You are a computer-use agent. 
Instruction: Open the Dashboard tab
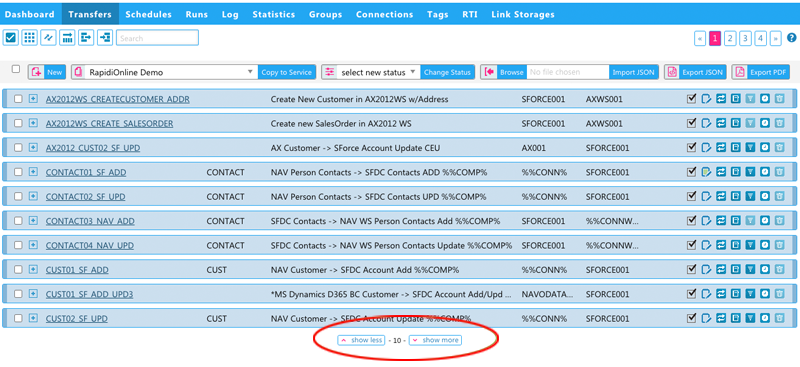pyautogui.click(x=30, y=14)
